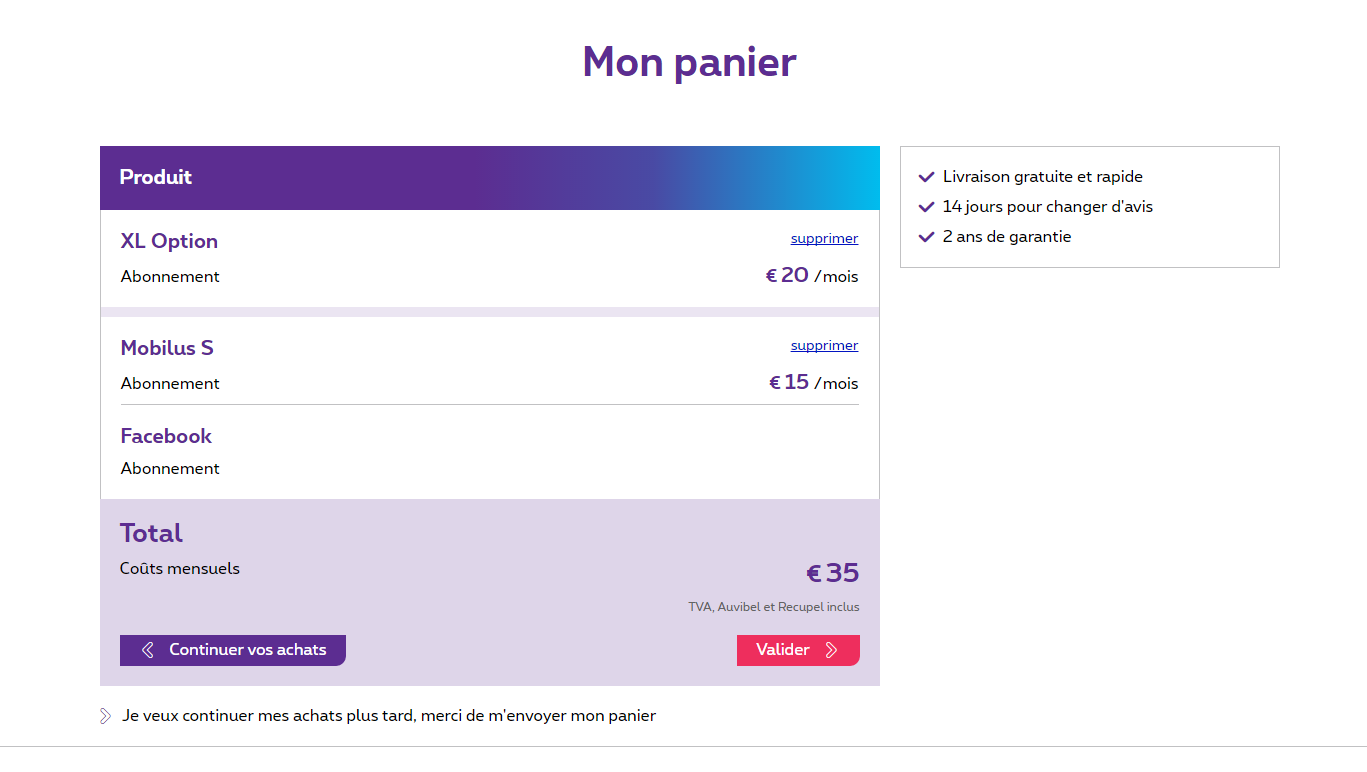Click the €15 /mois price
Screen dimensions: 1367x772
pos(813,383)
